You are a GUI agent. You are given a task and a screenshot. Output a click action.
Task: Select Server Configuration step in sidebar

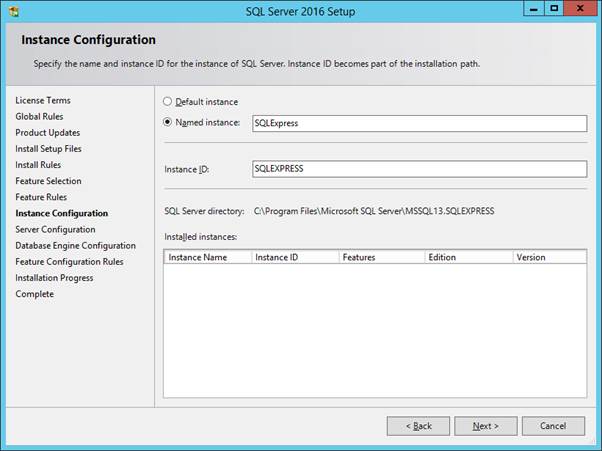[x=55, y=229]
